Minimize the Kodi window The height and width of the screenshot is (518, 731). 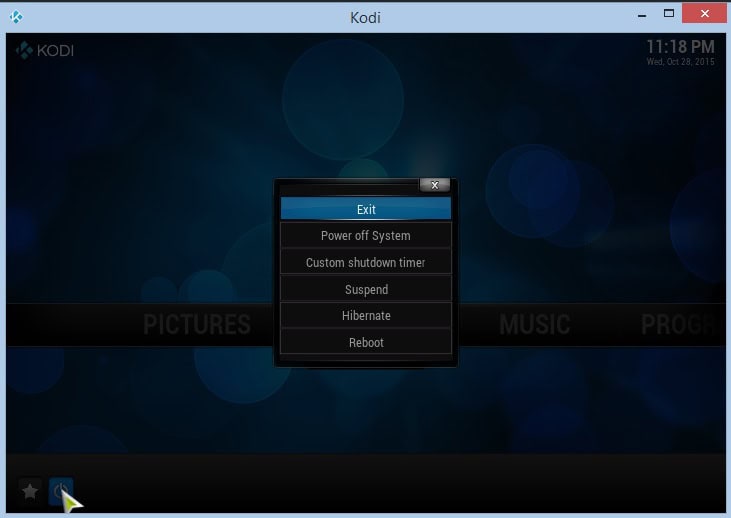642,15
